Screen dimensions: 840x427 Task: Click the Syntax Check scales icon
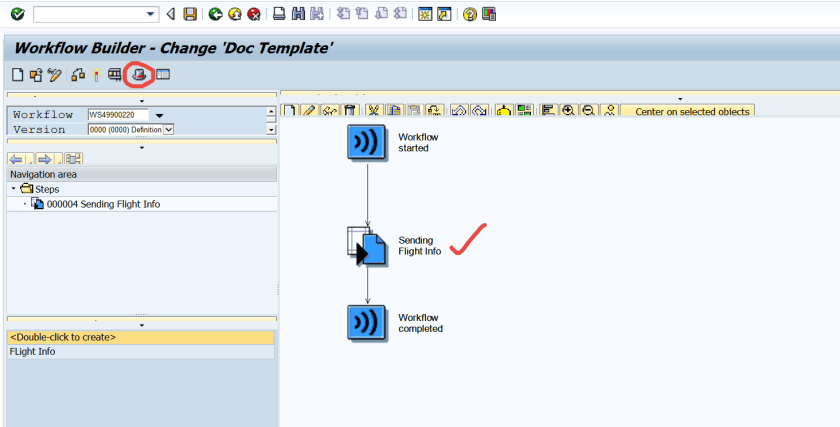tap(78, 75)
